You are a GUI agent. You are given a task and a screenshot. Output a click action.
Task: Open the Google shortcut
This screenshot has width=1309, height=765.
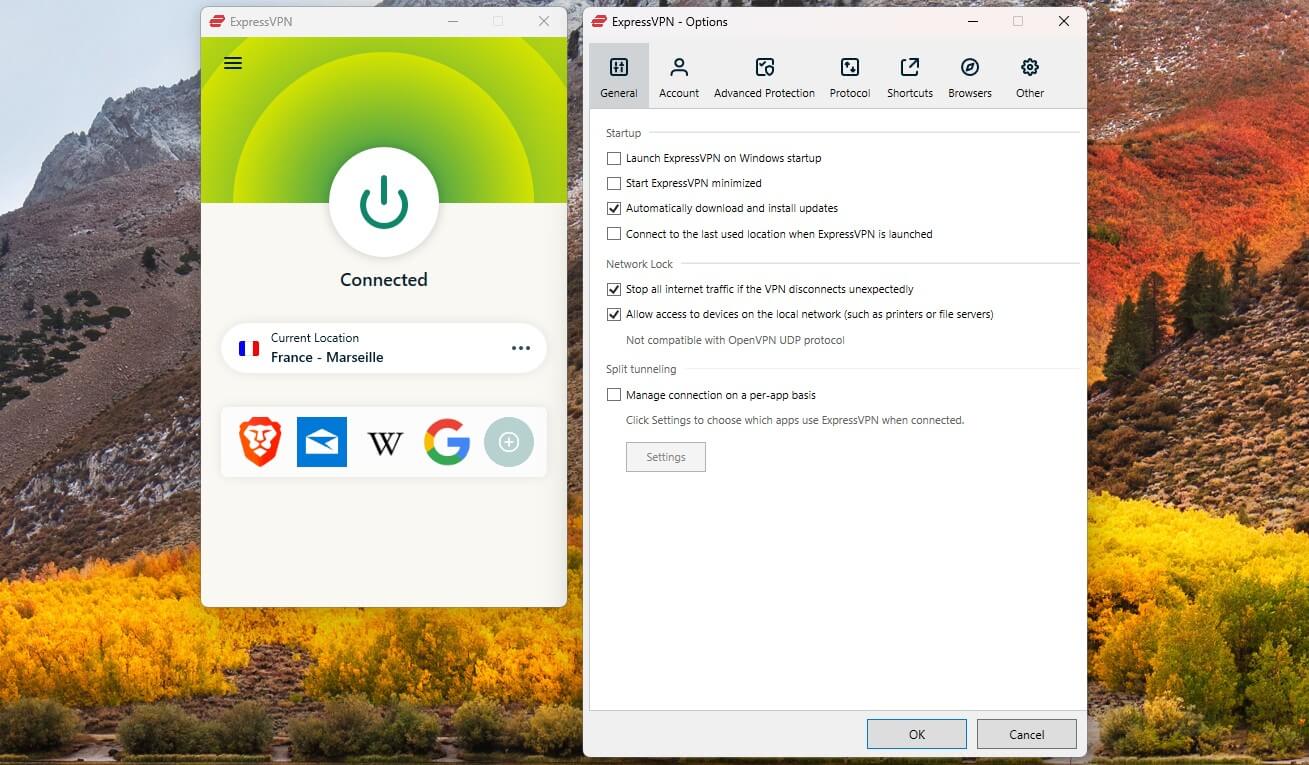tap(447, 442)
